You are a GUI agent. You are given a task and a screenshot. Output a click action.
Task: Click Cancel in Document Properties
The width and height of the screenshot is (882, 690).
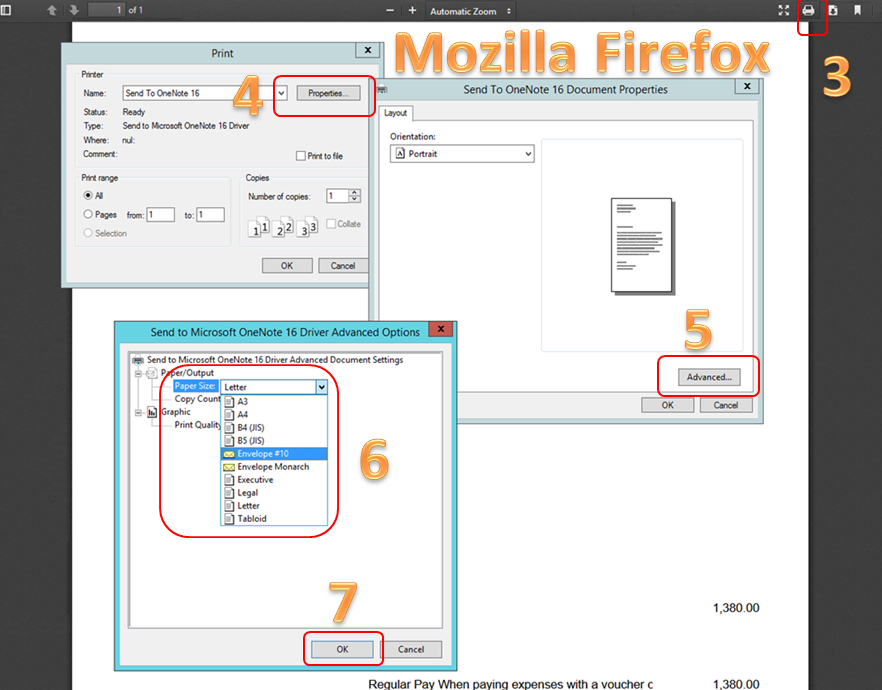[726, 405]
